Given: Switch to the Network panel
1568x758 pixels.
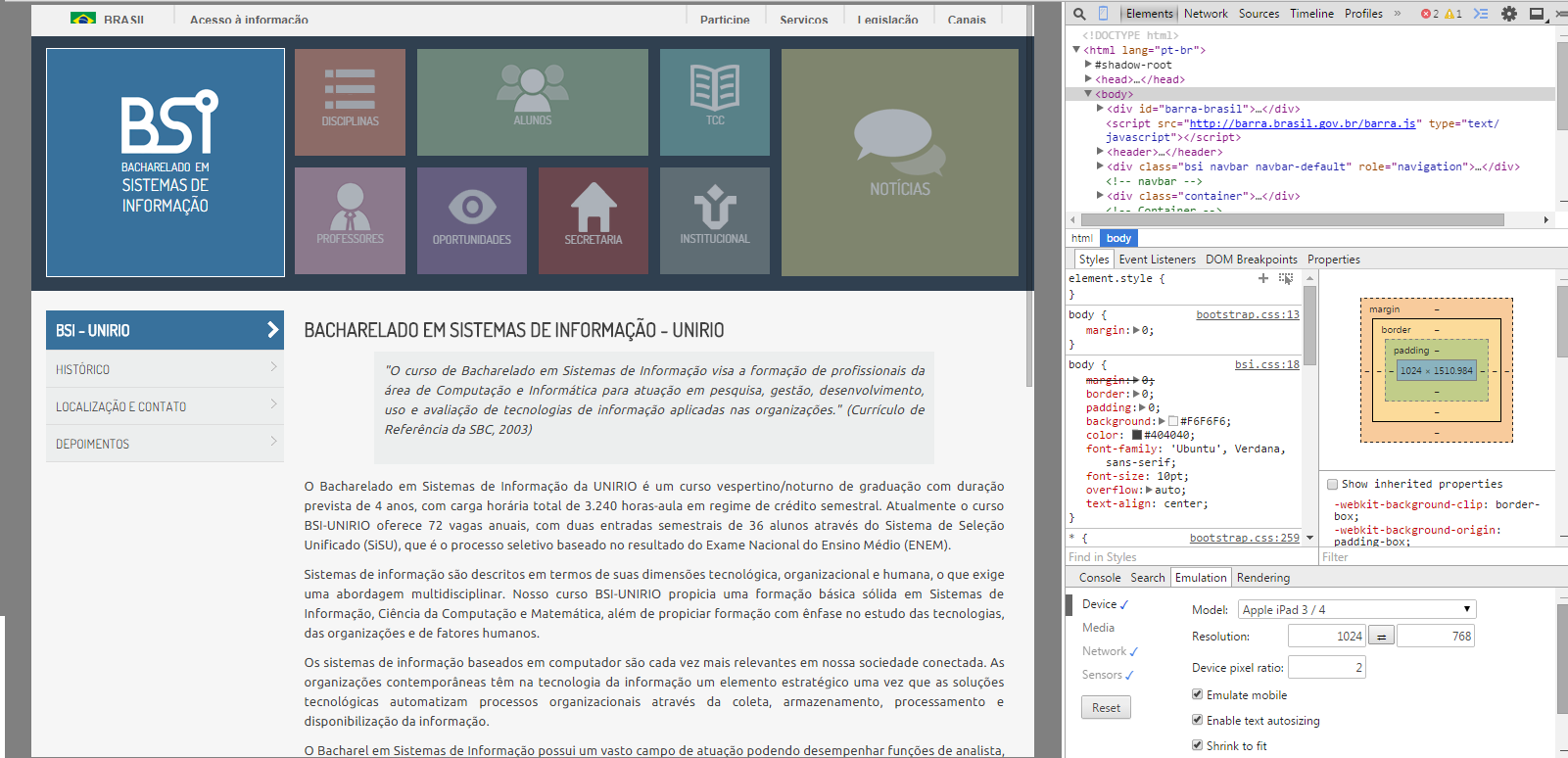Looking at the screenshot, I should [1206, 14].
